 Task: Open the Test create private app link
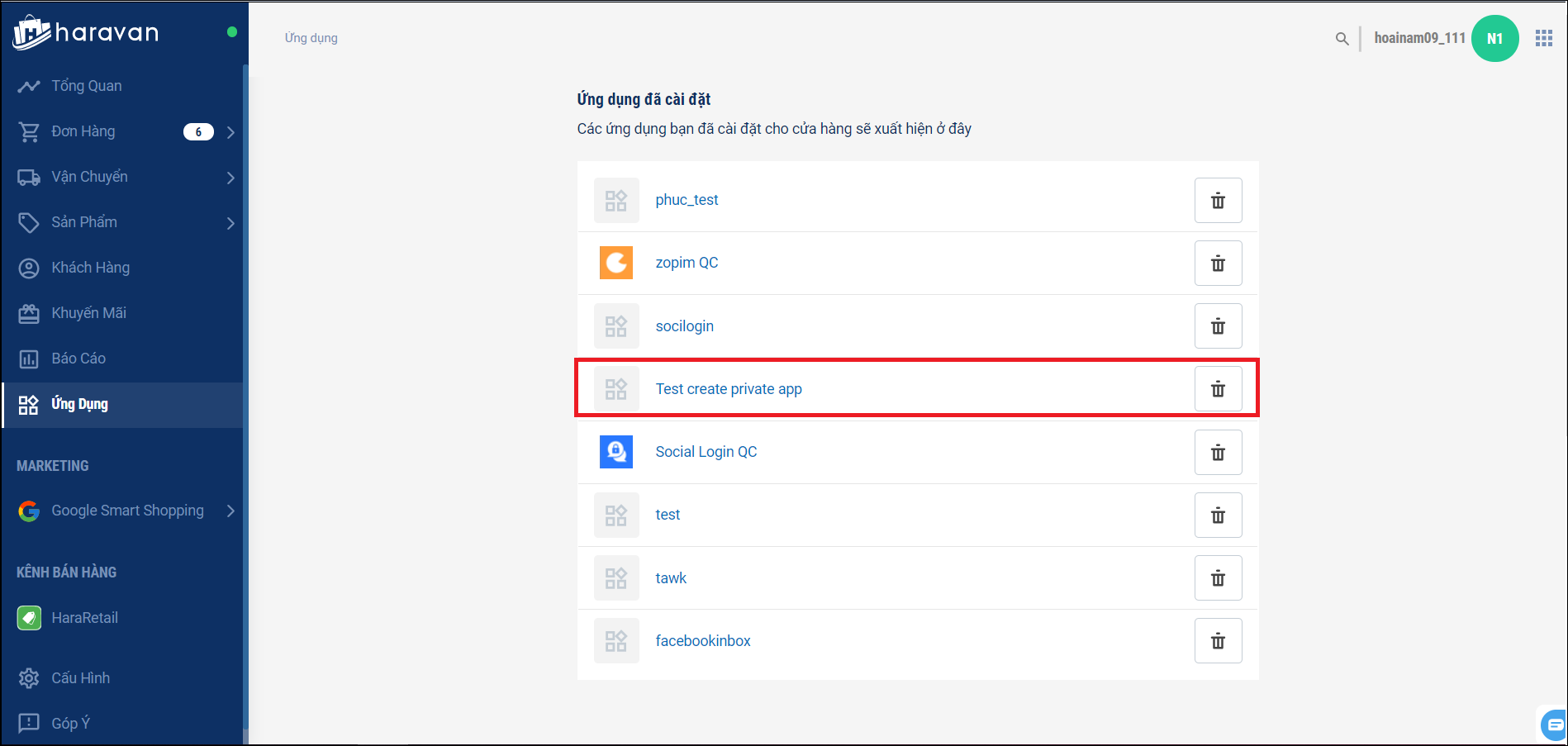(728, 389)
